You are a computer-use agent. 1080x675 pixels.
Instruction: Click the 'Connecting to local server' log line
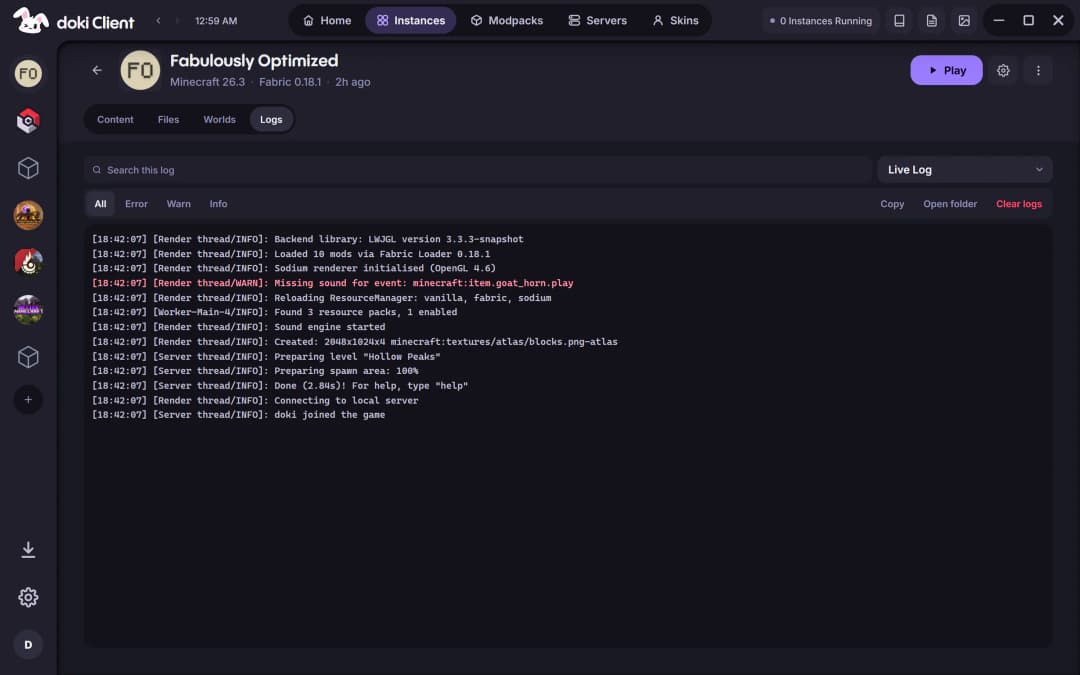(x=255, y=400)
